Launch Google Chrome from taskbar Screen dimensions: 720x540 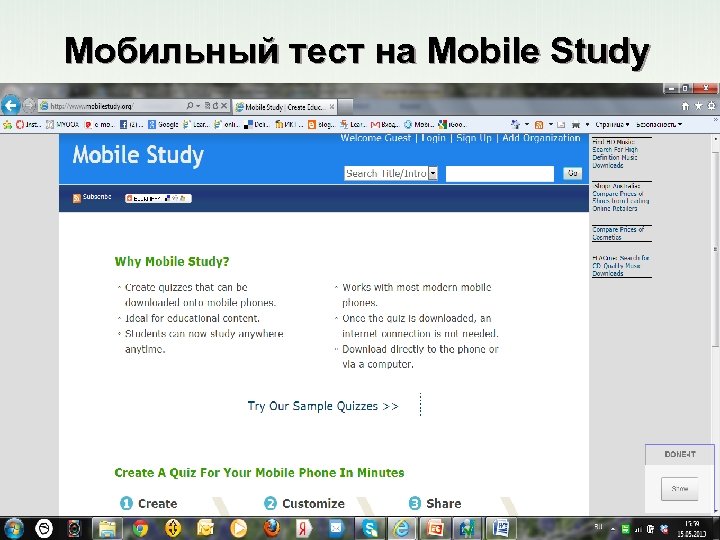[x=141, y=529]
